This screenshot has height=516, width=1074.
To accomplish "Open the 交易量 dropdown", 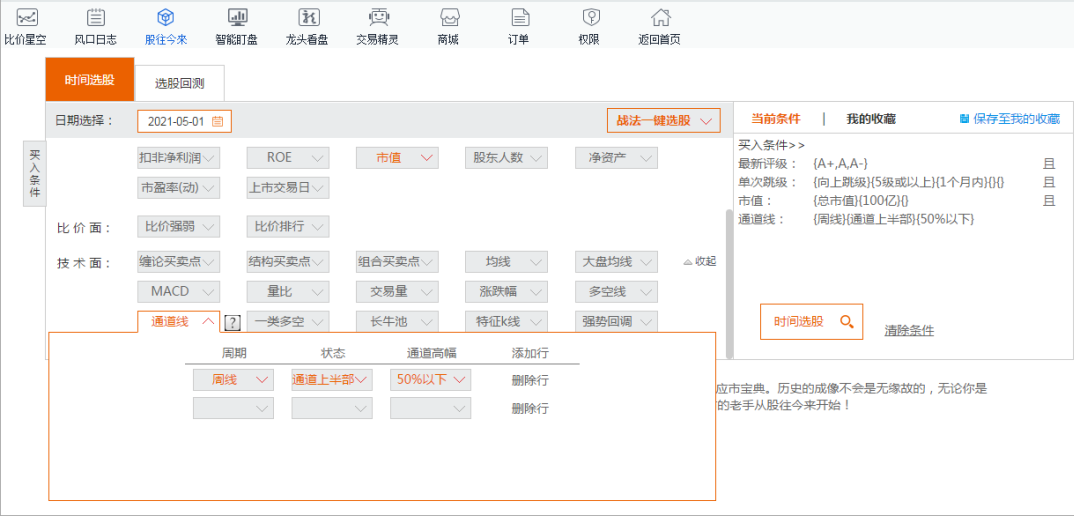I will (397, 291).
